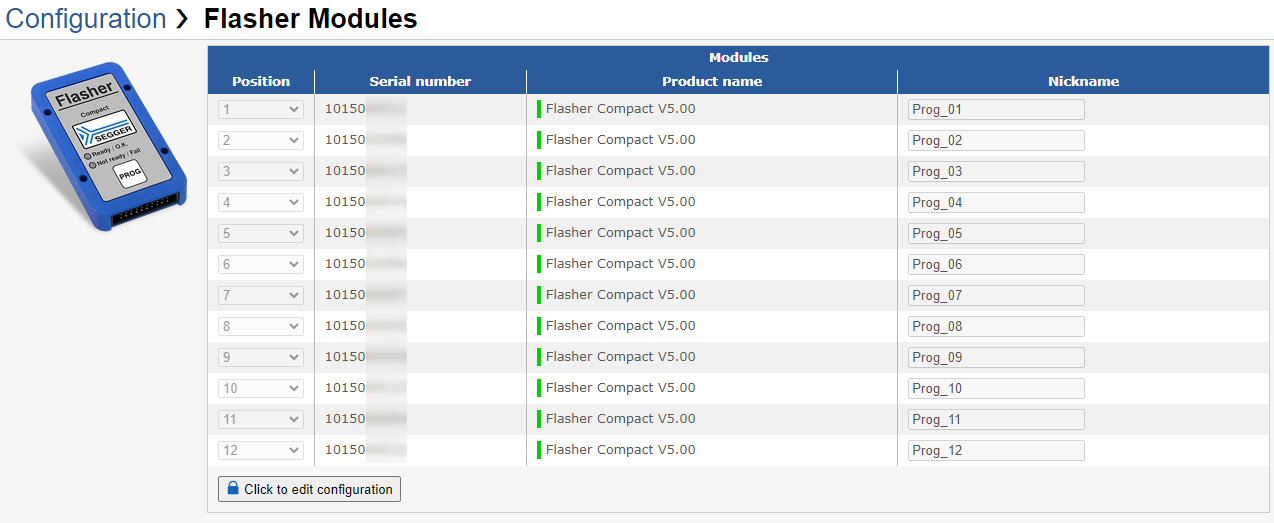Click the 'Click to edit configuration' button
This screenshot has width=1274, height=523.
pyautogui.click(x=309, y=489)
